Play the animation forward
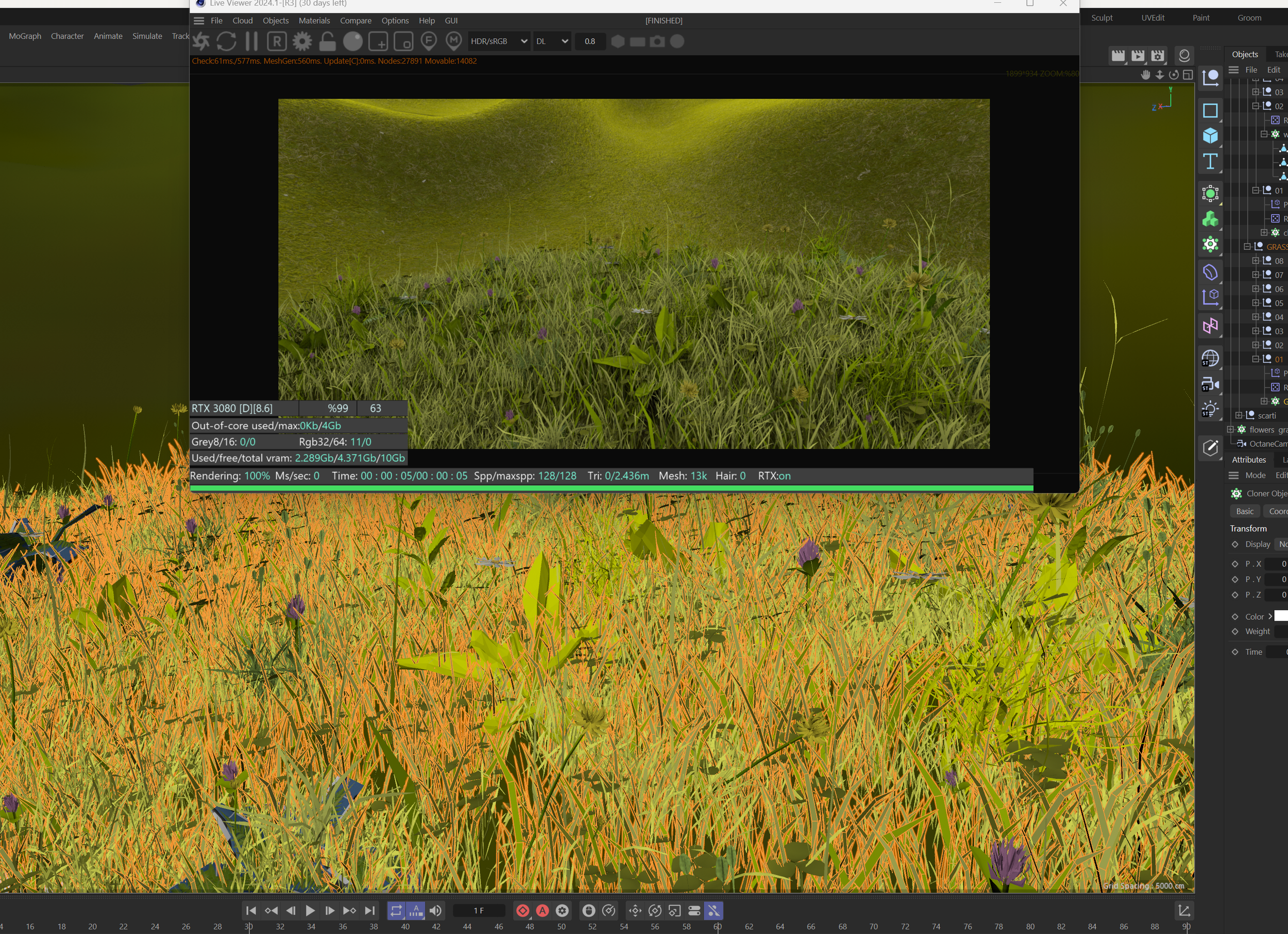Viewport: 1288px width, 934px height. click(x=310, y=911)
